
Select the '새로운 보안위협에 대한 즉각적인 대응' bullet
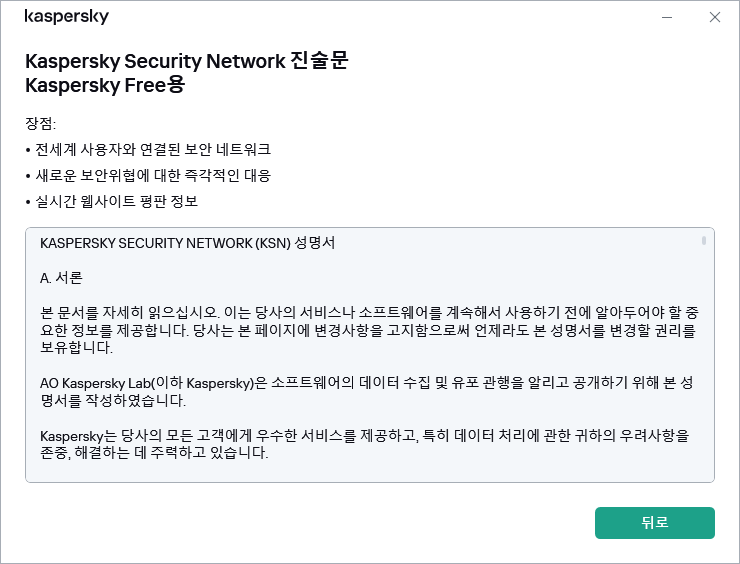click(152, 175)
